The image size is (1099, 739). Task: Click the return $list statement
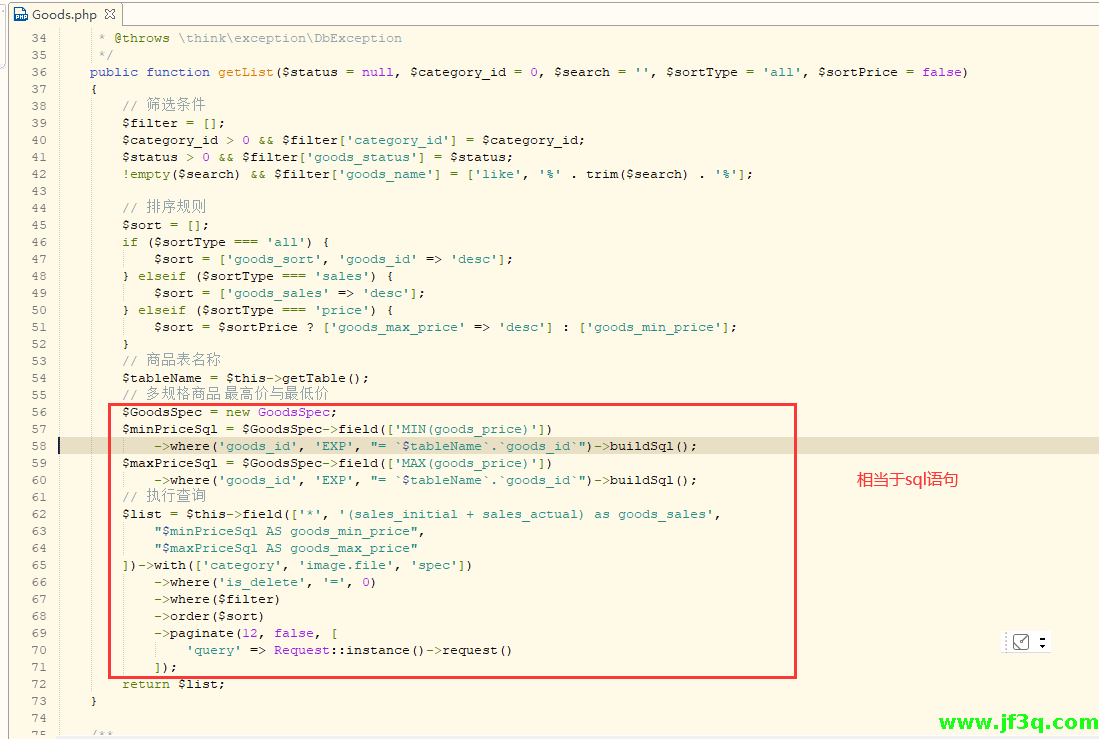click(x=173, y=684)
